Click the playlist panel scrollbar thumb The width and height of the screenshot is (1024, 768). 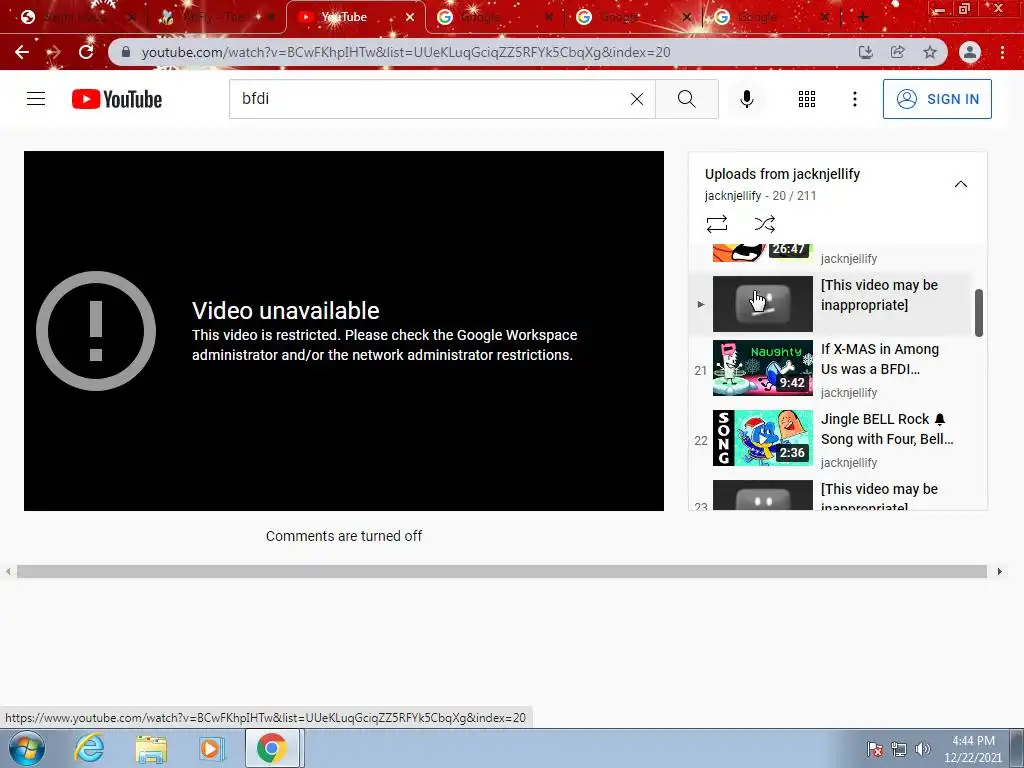click(978, 313)
